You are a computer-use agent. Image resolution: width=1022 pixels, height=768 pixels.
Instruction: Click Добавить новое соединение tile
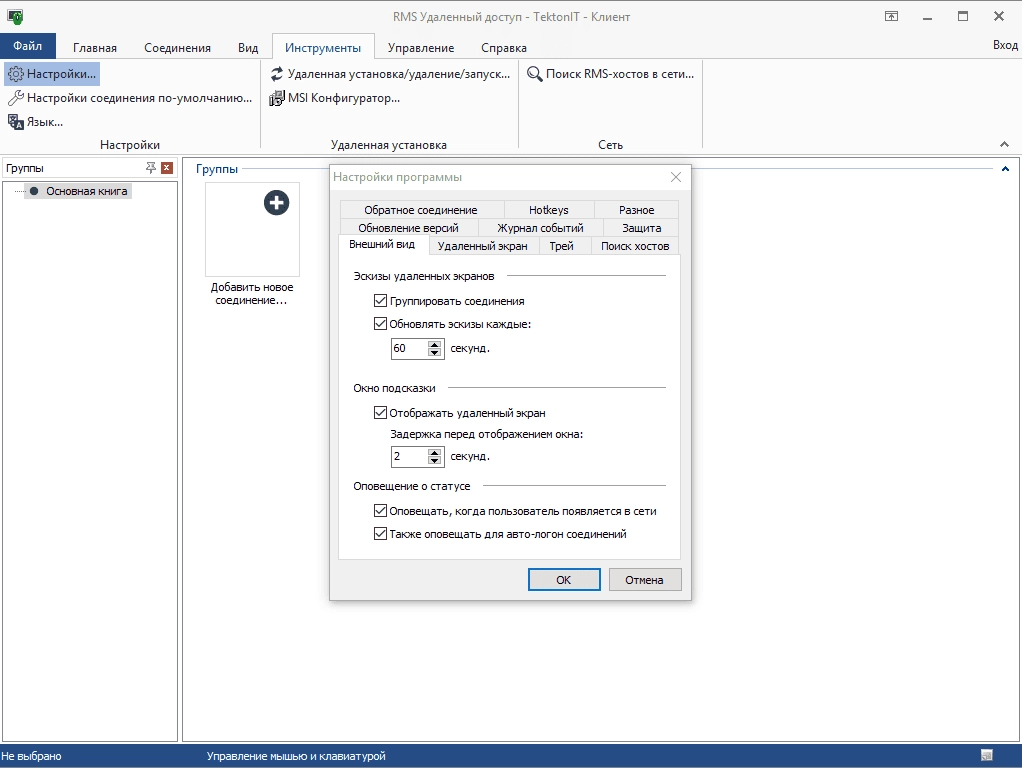point(252,245)
